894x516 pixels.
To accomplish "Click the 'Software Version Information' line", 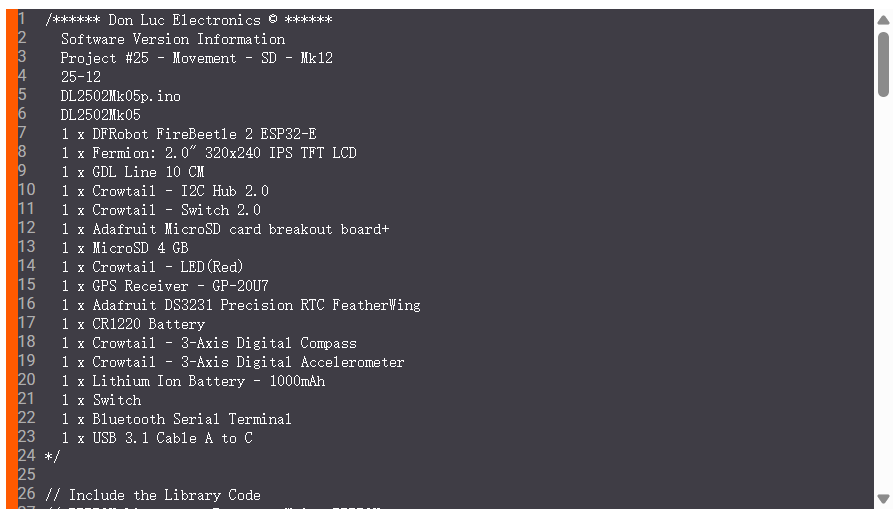I will tap(172, 39).
